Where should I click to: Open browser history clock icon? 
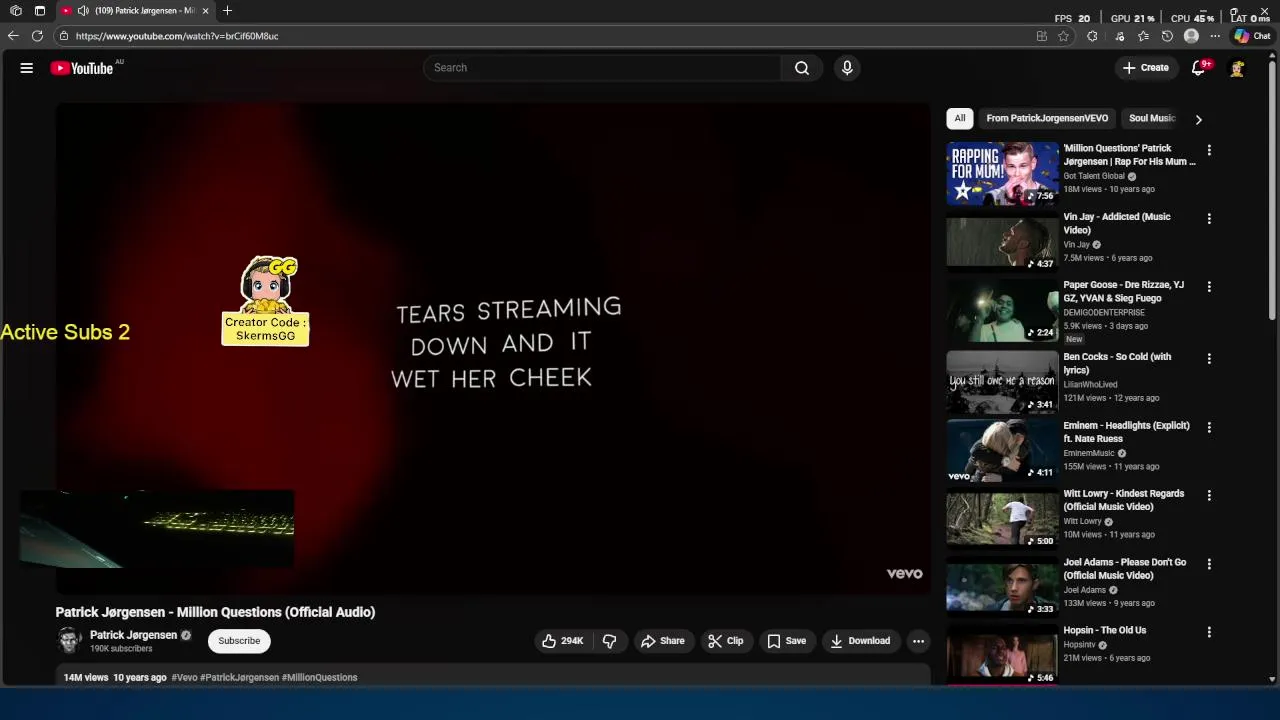pos(1167,36)
